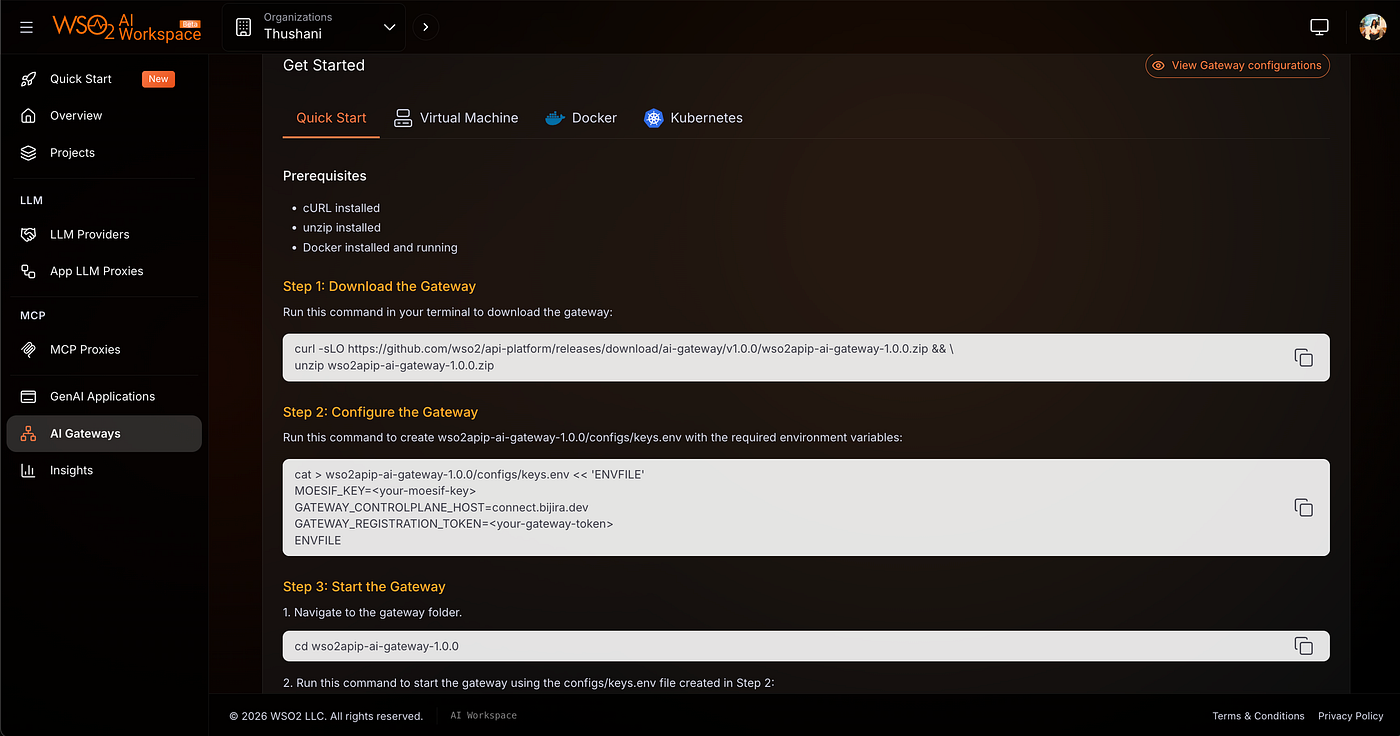Image resolution: width=1400 pixels, height=736 pixels.
Task: Switch to the Kubernetes tab
Action: pyautogui.click(x=693, y=118)
